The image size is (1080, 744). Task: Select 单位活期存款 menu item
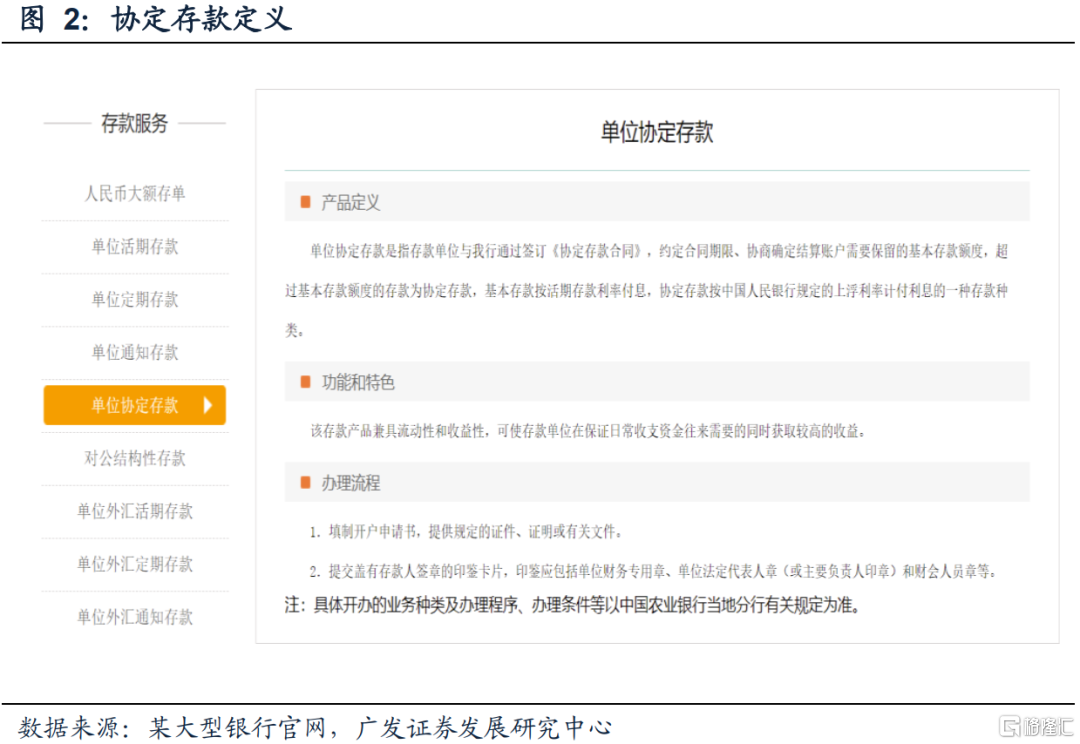(x=135, y=247)
